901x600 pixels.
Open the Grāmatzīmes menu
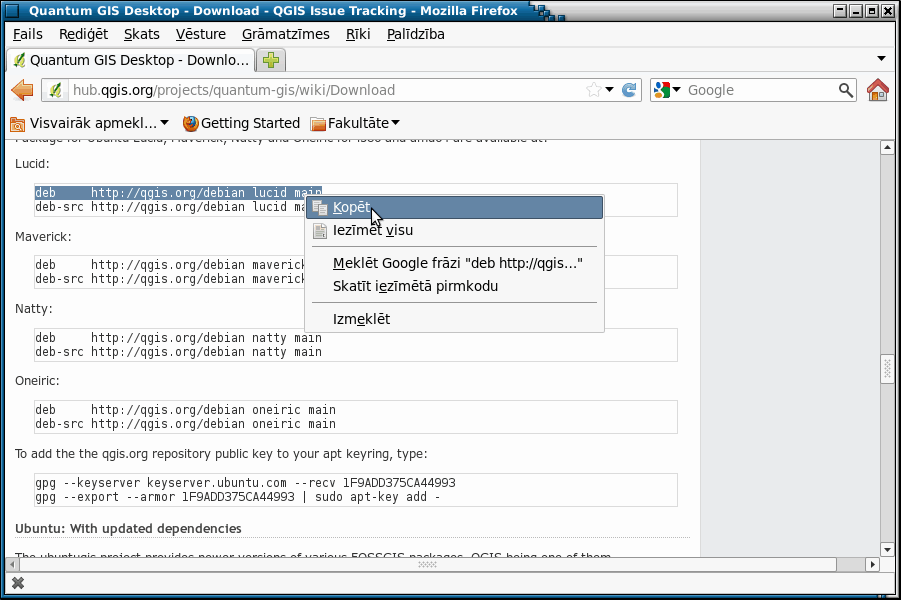point(286,34)
